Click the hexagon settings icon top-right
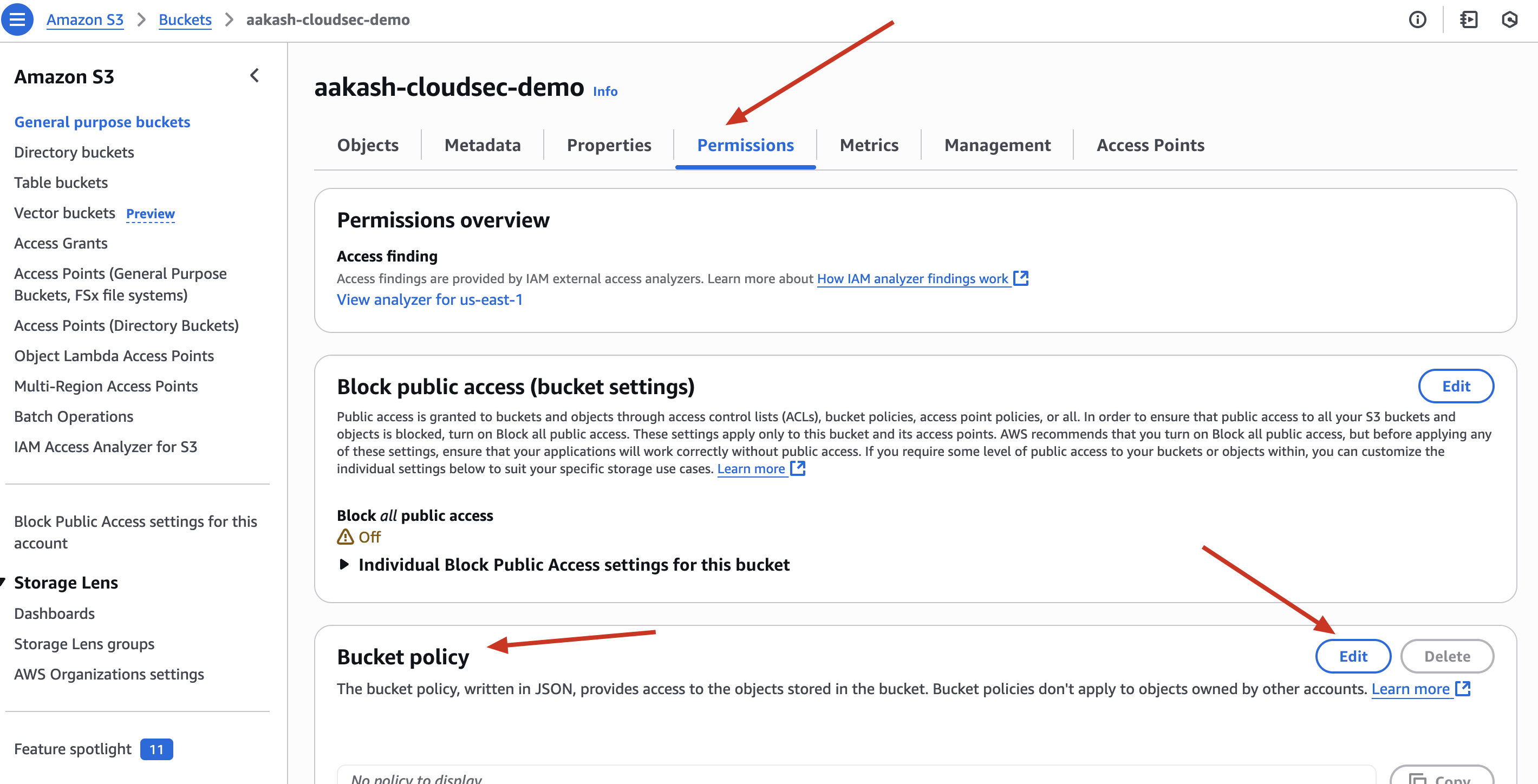Screen dimensions: 1538x784 [1509, 19]
